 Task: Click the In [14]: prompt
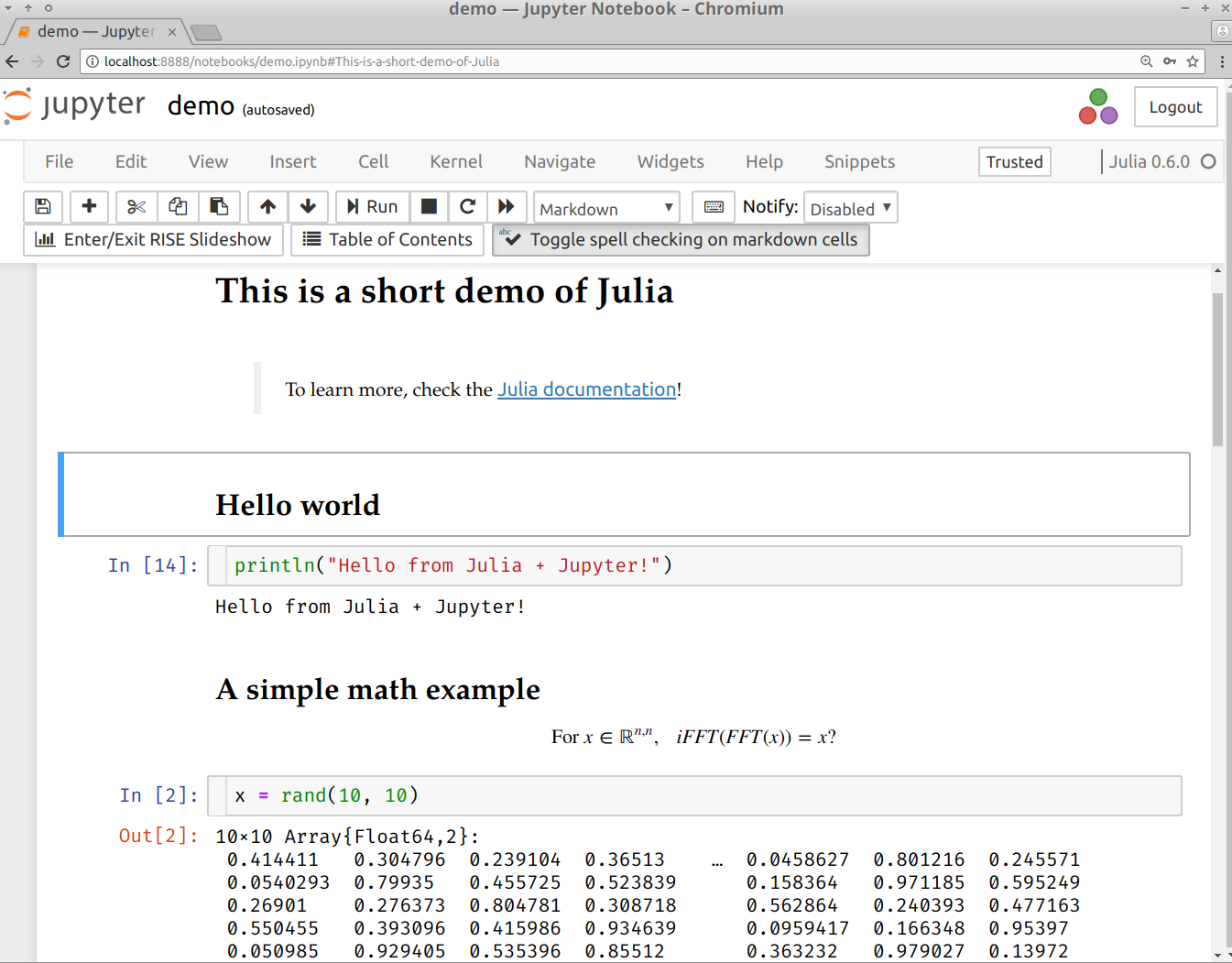click(153, 565)
